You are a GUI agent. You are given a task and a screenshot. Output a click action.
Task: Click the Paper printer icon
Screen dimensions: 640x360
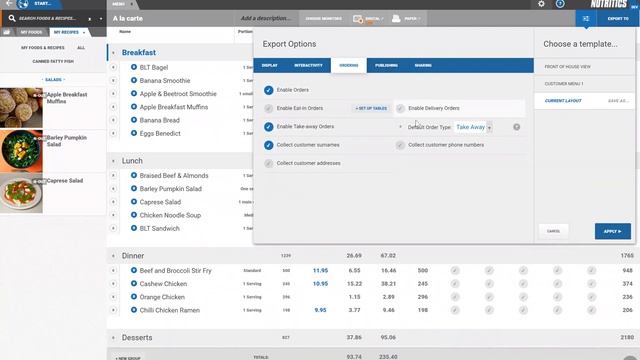pyautogui.click(x=396, y=18)
